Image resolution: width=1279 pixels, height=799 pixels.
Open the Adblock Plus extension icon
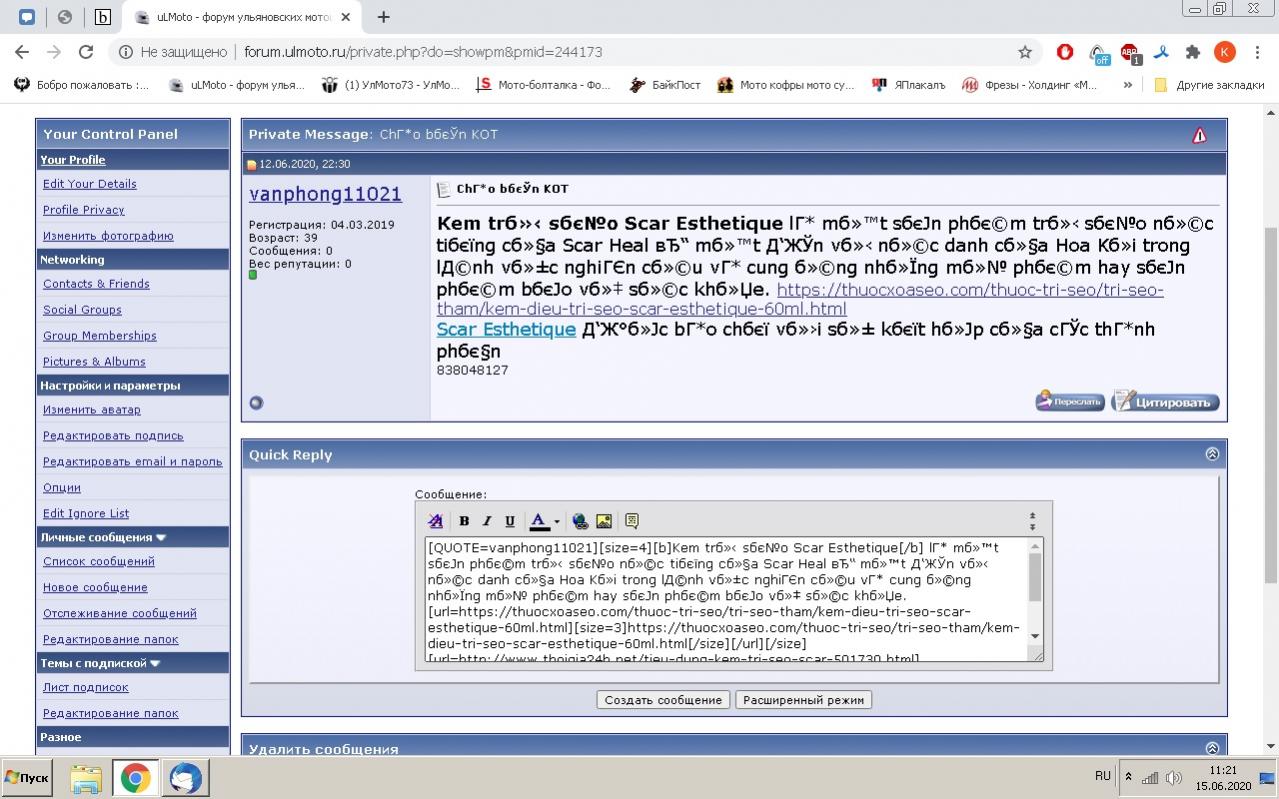click(x=1129, y=52)
